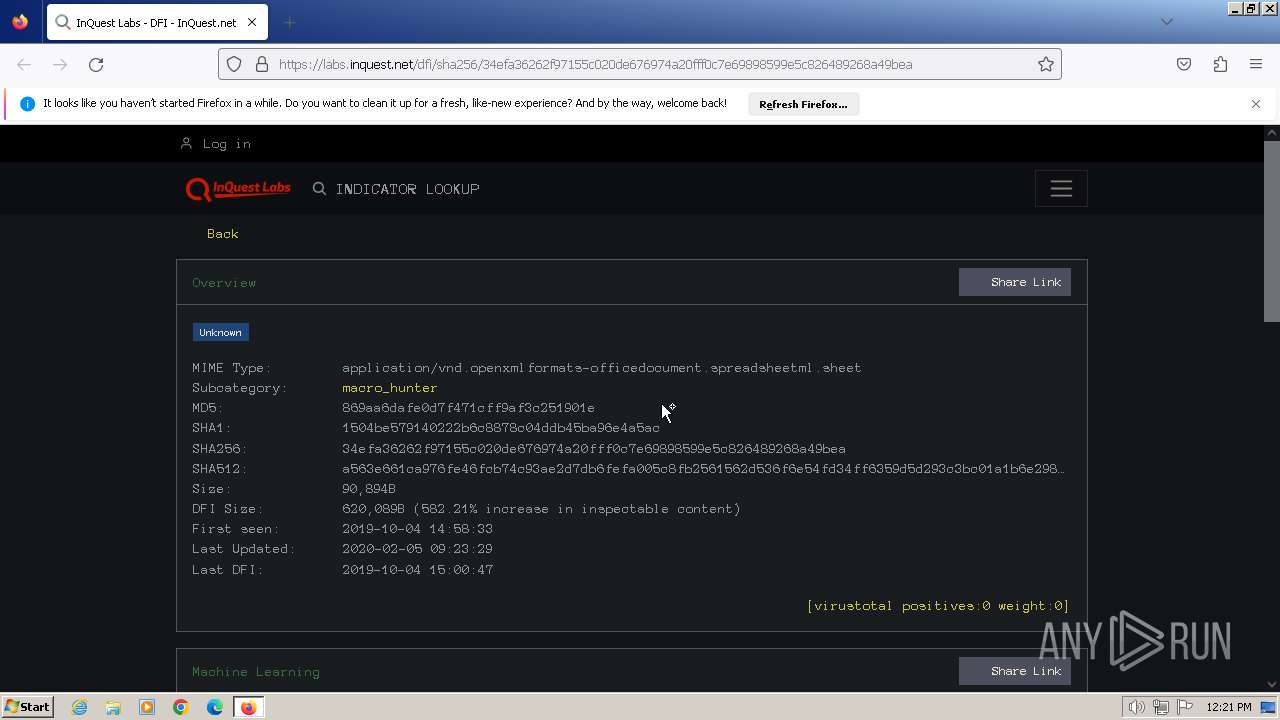Click Share Link in Overview panel

point(1015,282)
